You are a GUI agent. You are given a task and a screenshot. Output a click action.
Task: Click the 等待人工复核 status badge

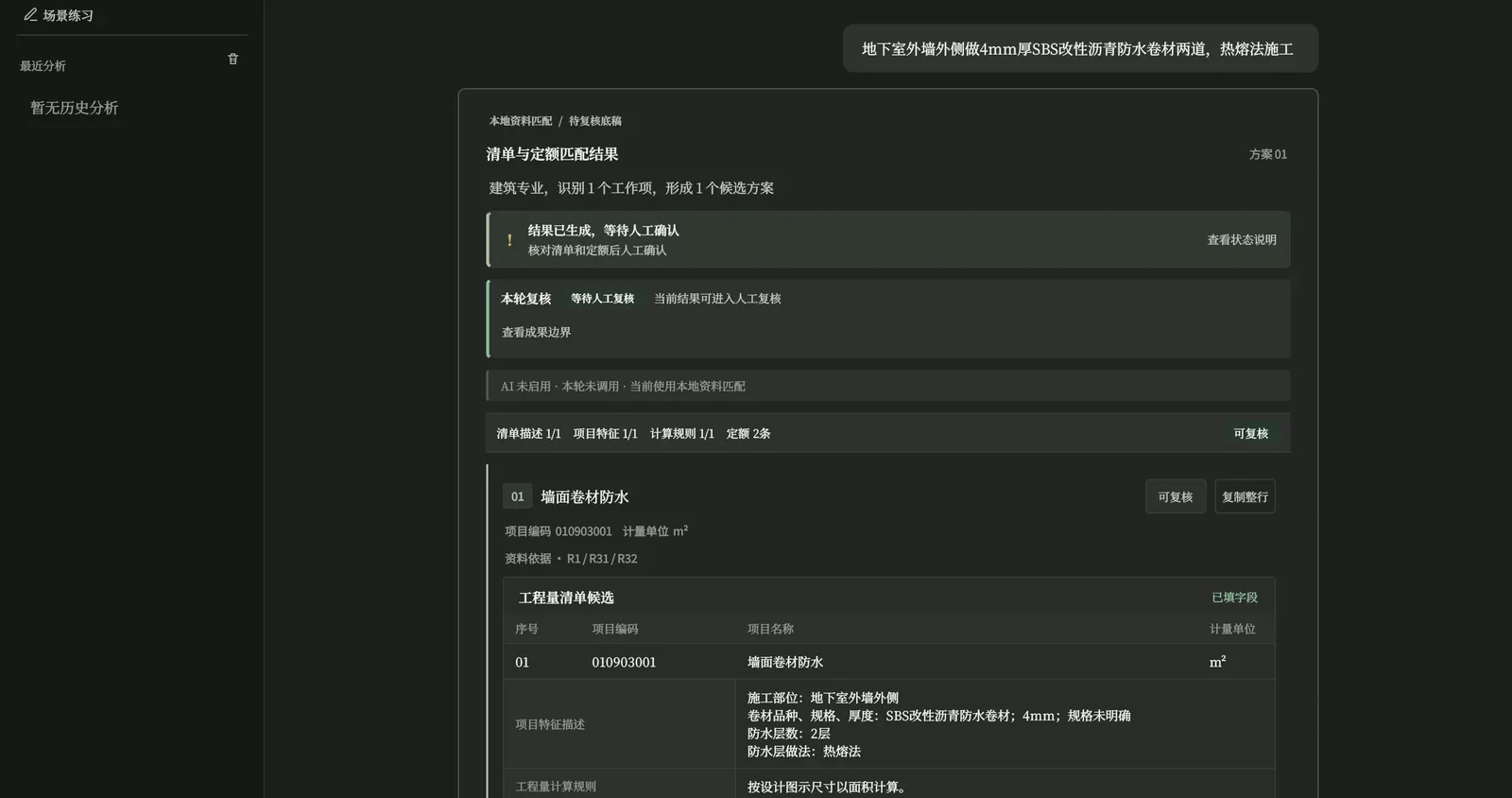pyautogui.click(x=602, y=299)
